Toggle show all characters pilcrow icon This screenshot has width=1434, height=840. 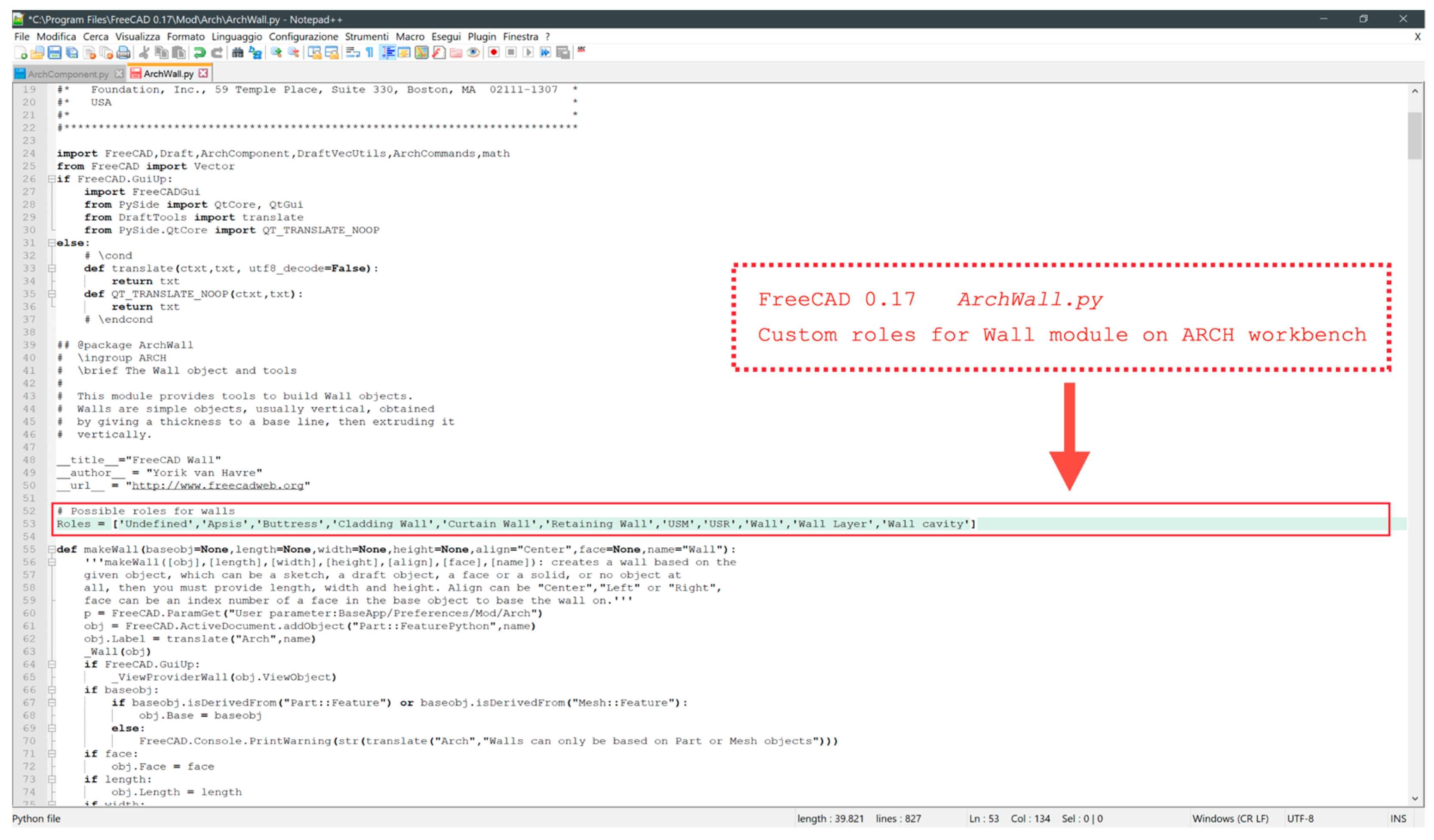370,53
